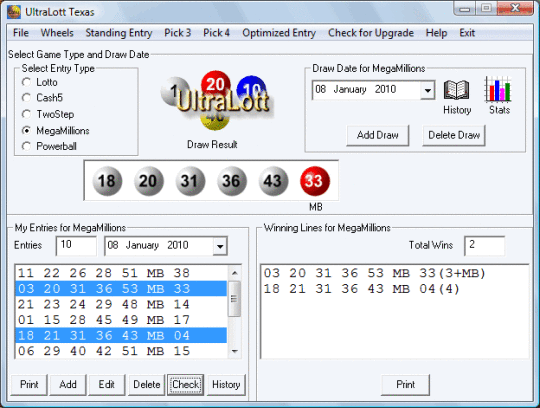Open the Pick 3 menu
This screenshot has height=408, width=540.
point(177,33)
